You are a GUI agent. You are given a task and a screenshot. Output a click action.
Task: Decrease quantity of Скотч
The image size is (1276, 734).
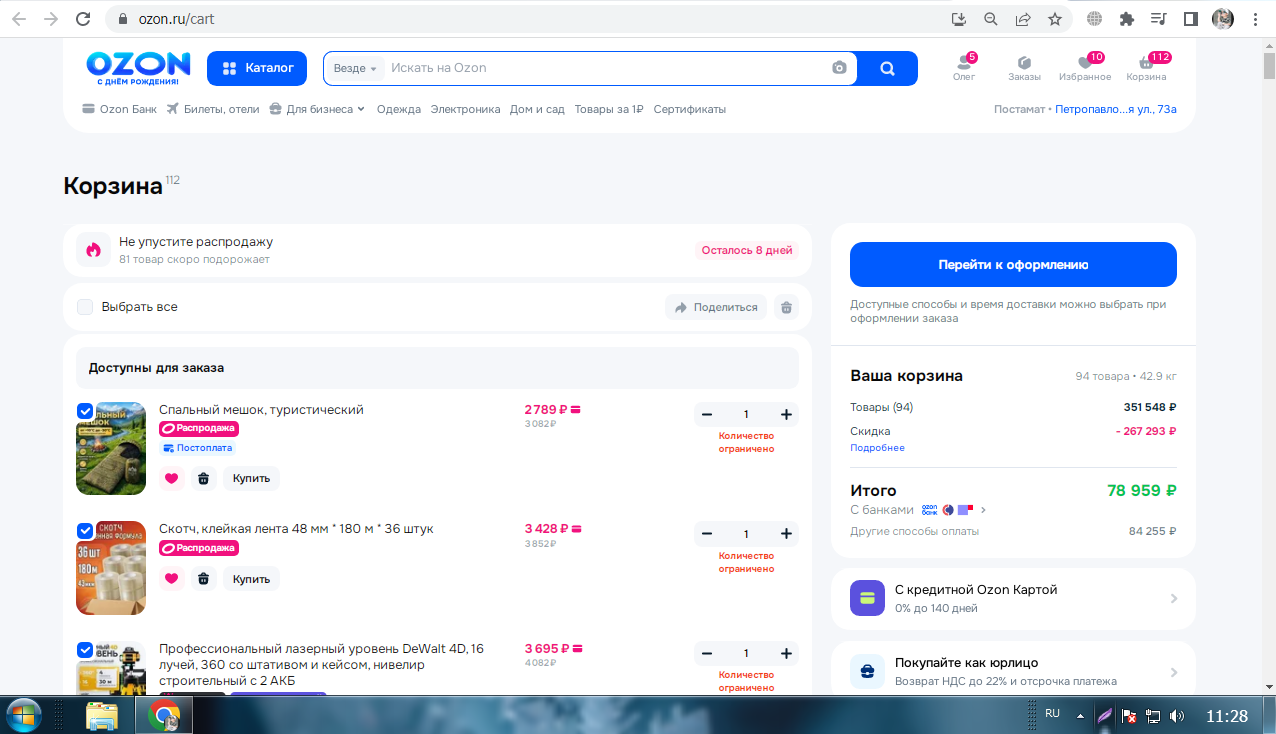click(x=707, y=534)
